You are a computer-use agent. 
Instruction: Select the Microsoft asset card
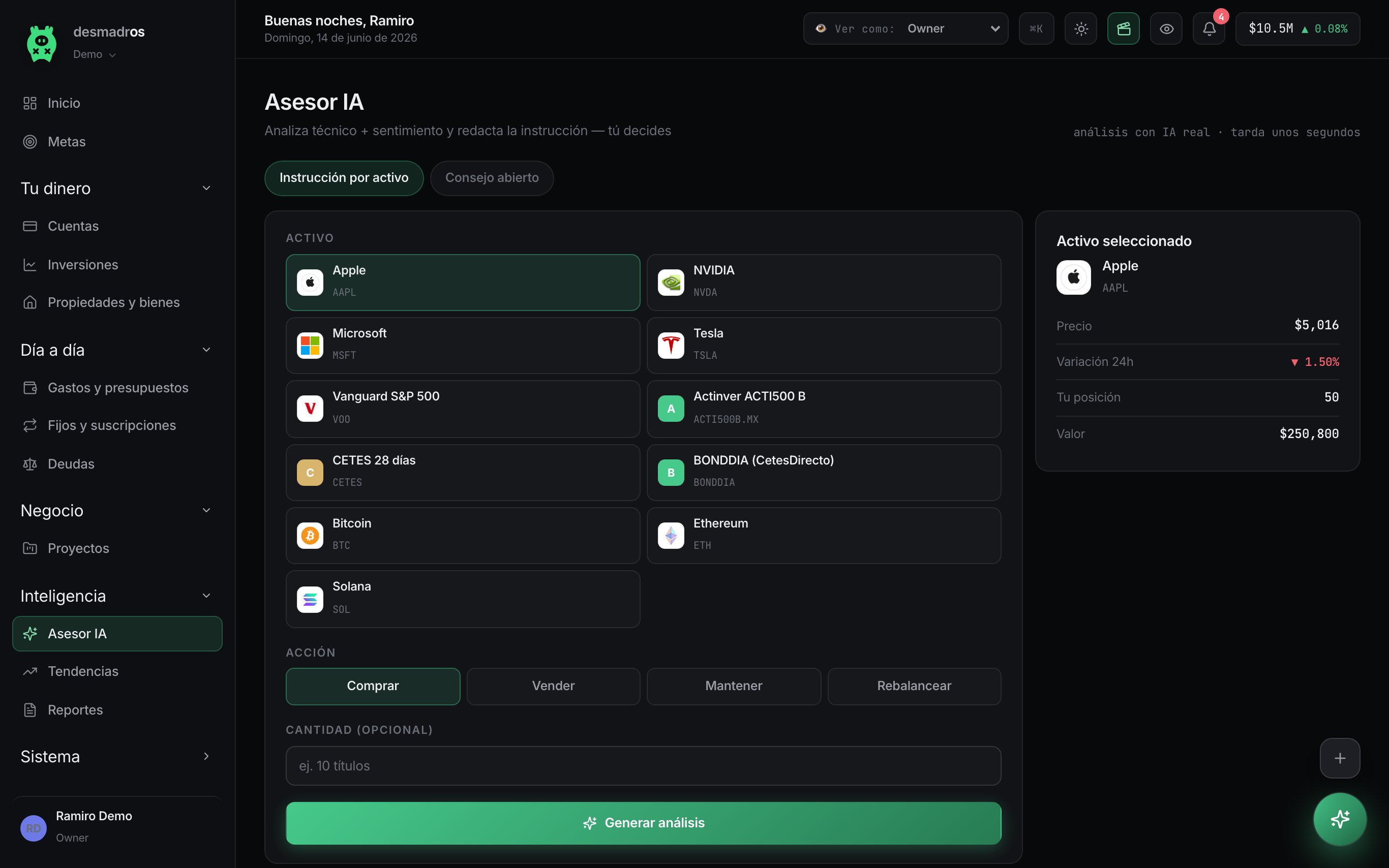463,346
